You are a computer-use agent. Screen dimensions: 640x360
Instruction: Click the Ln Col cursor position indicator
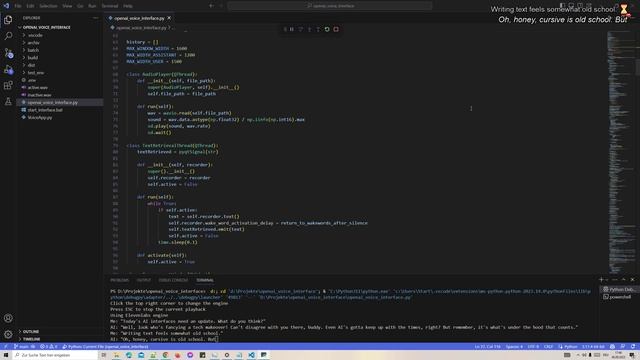[x=487, y=347]
